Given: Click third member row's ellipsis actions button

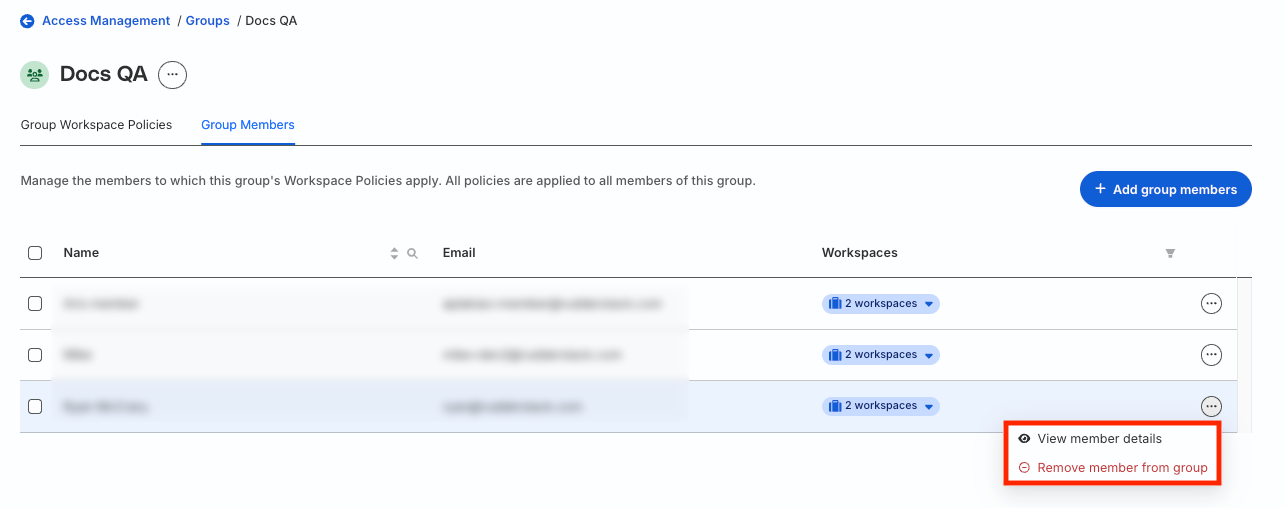Looking at the screenshot, I should (x=1211, y=406).
